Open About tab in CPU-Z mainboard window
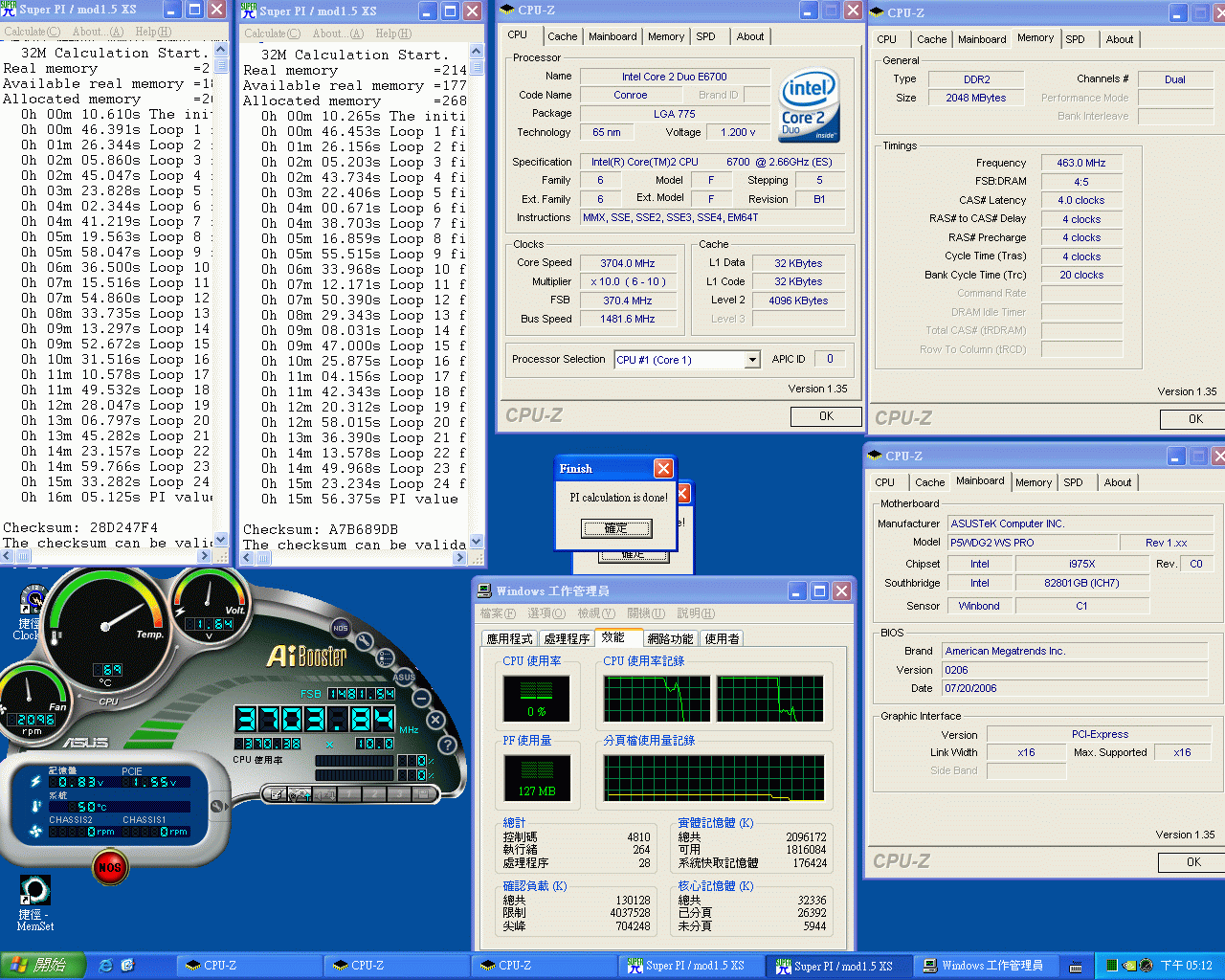 coord(1118,482)
